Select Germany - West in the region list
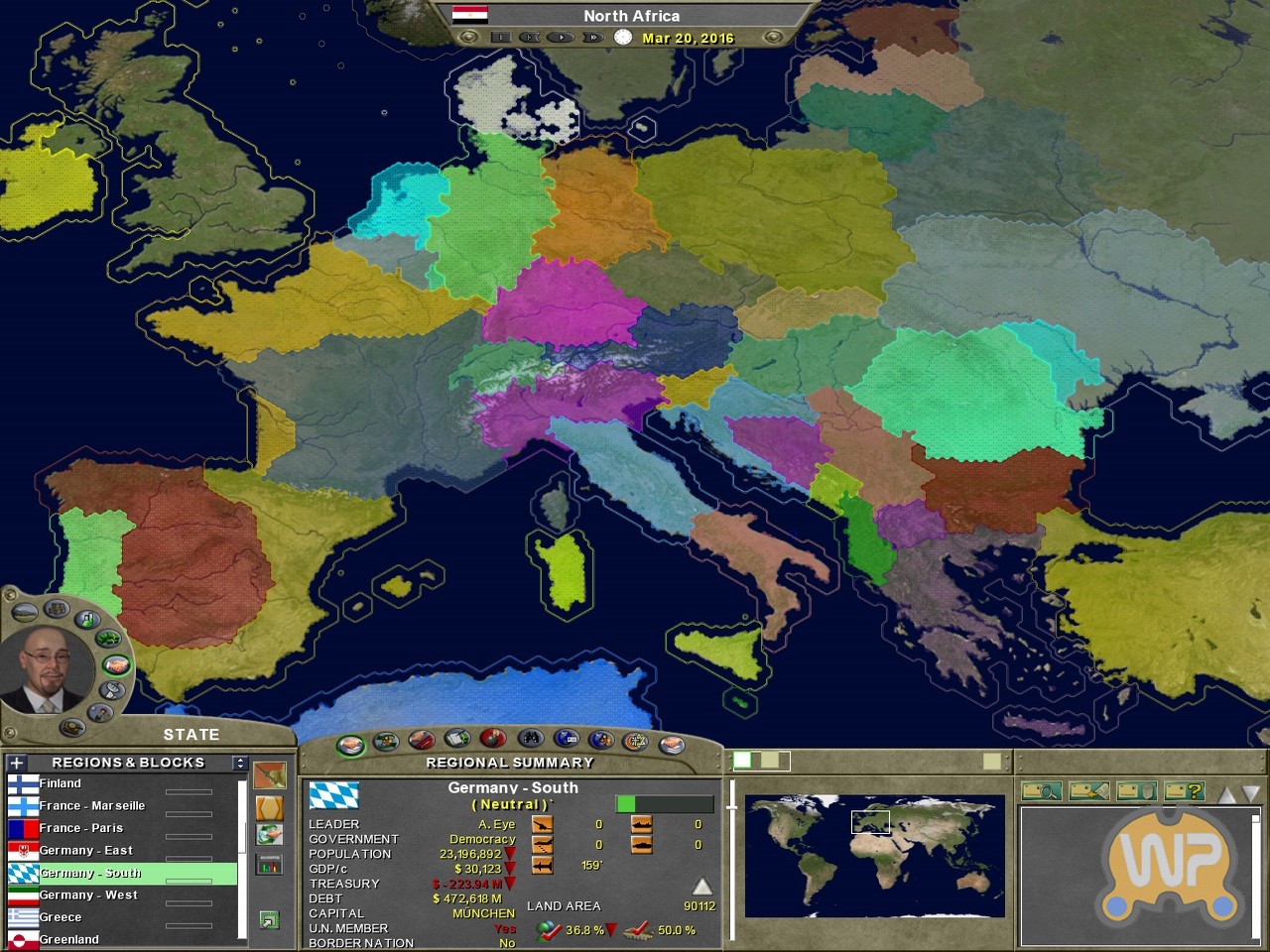The width and height of the screenshot is (1270, 952). click(x=88, y=894)
